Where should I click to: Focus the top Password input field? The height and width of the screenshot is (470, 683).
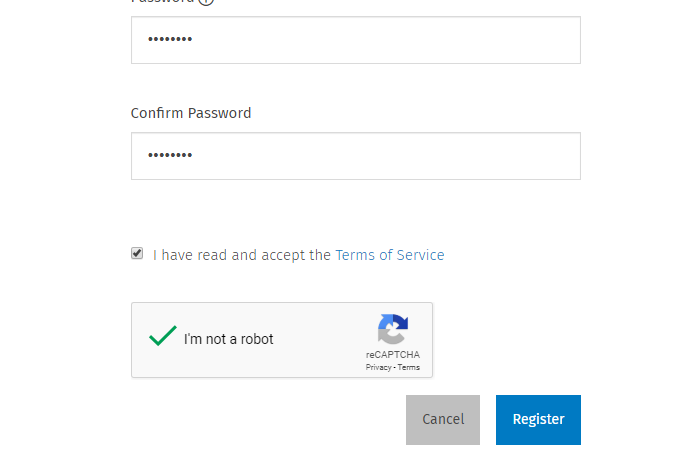click(356, 40)
